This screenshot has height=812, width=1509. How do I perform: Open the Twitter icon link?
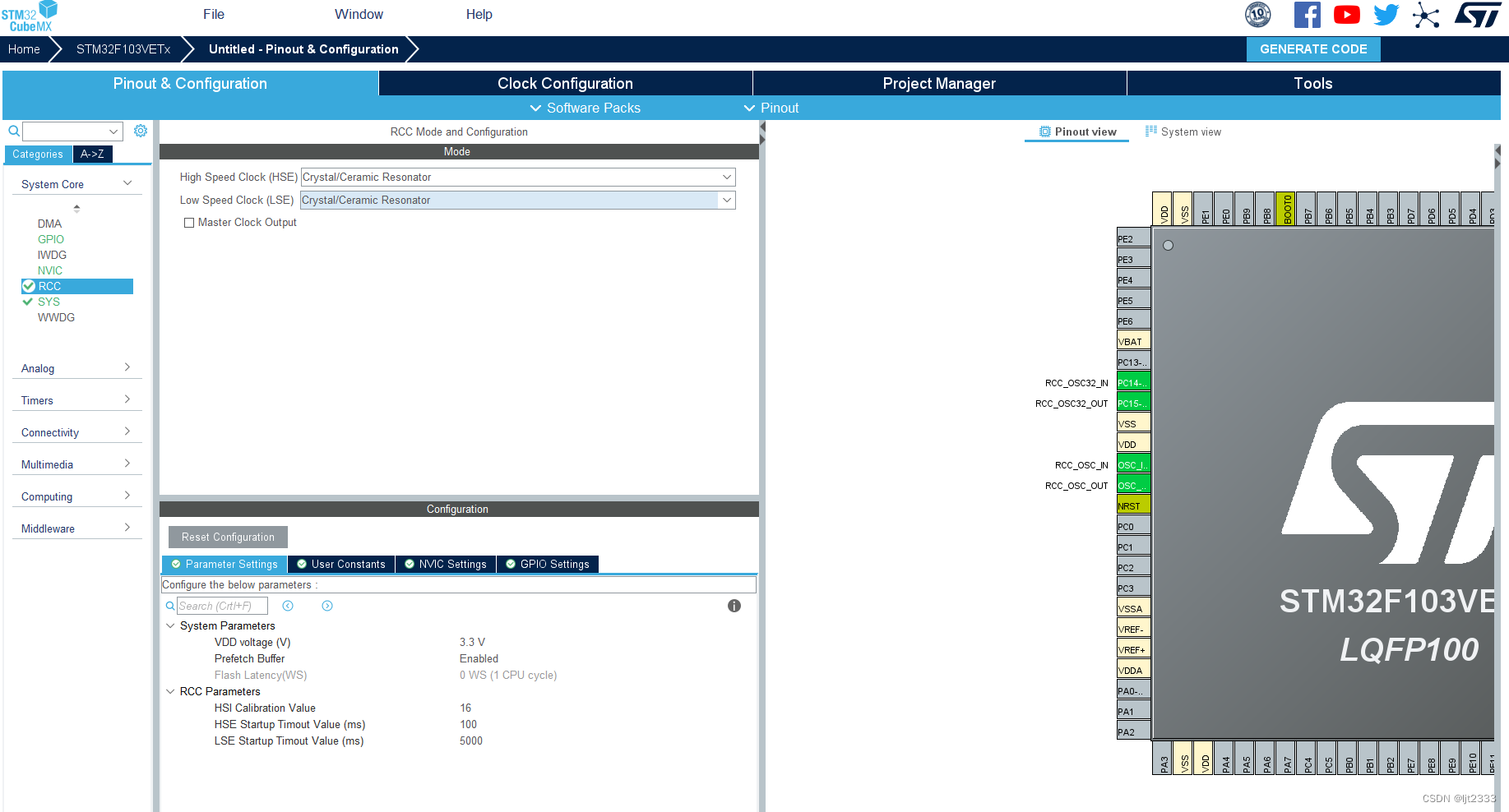pos(1386,15)
